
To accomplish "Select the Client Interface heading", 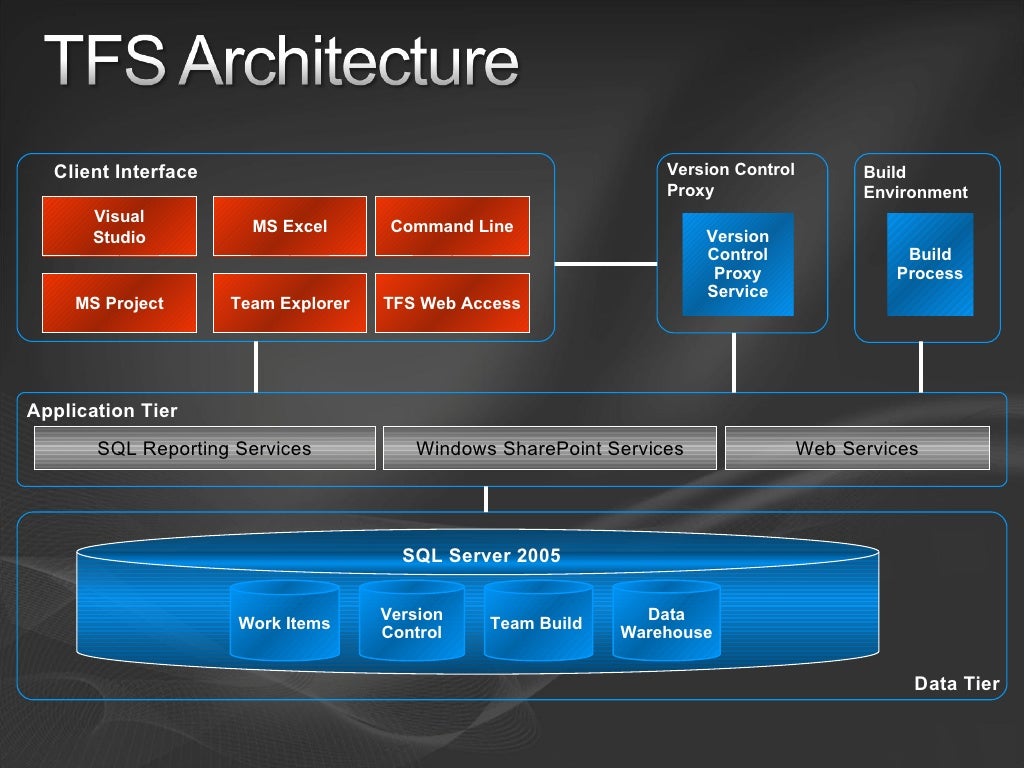I will pyautogui.click(x=125, y=172).
